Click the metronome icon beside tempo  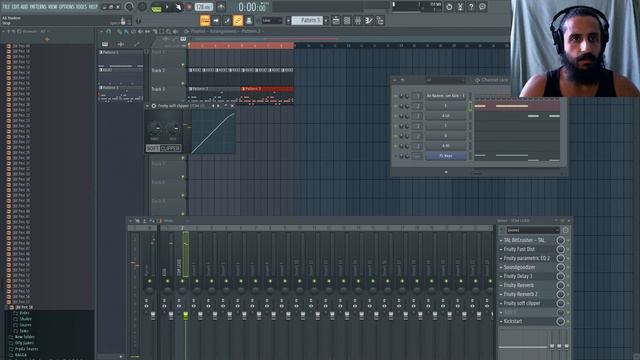(221, 7)
